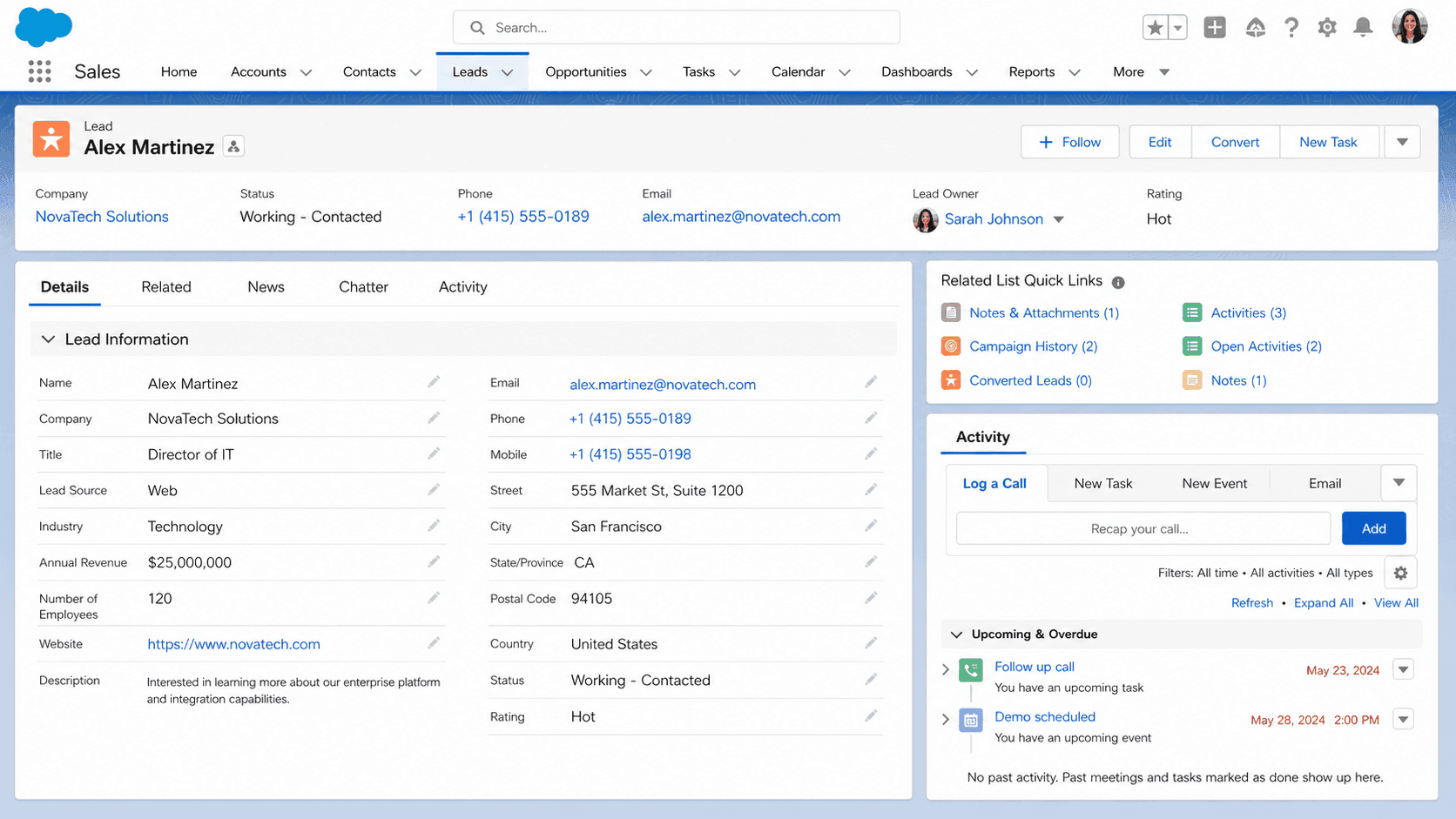Click the Expand All link
This screenshot has height=819, width=1456.
pos(1324,603)
